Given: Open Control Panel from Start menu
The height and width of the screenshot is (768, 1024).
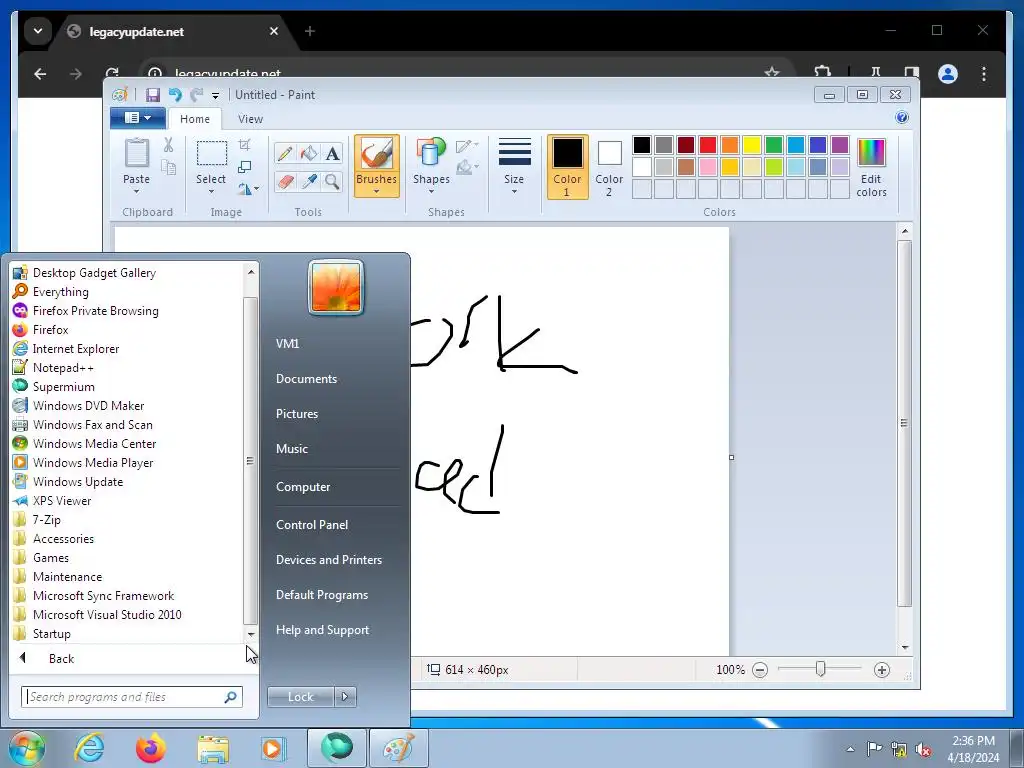Looking at the screenshot, I should coord(312,525).
